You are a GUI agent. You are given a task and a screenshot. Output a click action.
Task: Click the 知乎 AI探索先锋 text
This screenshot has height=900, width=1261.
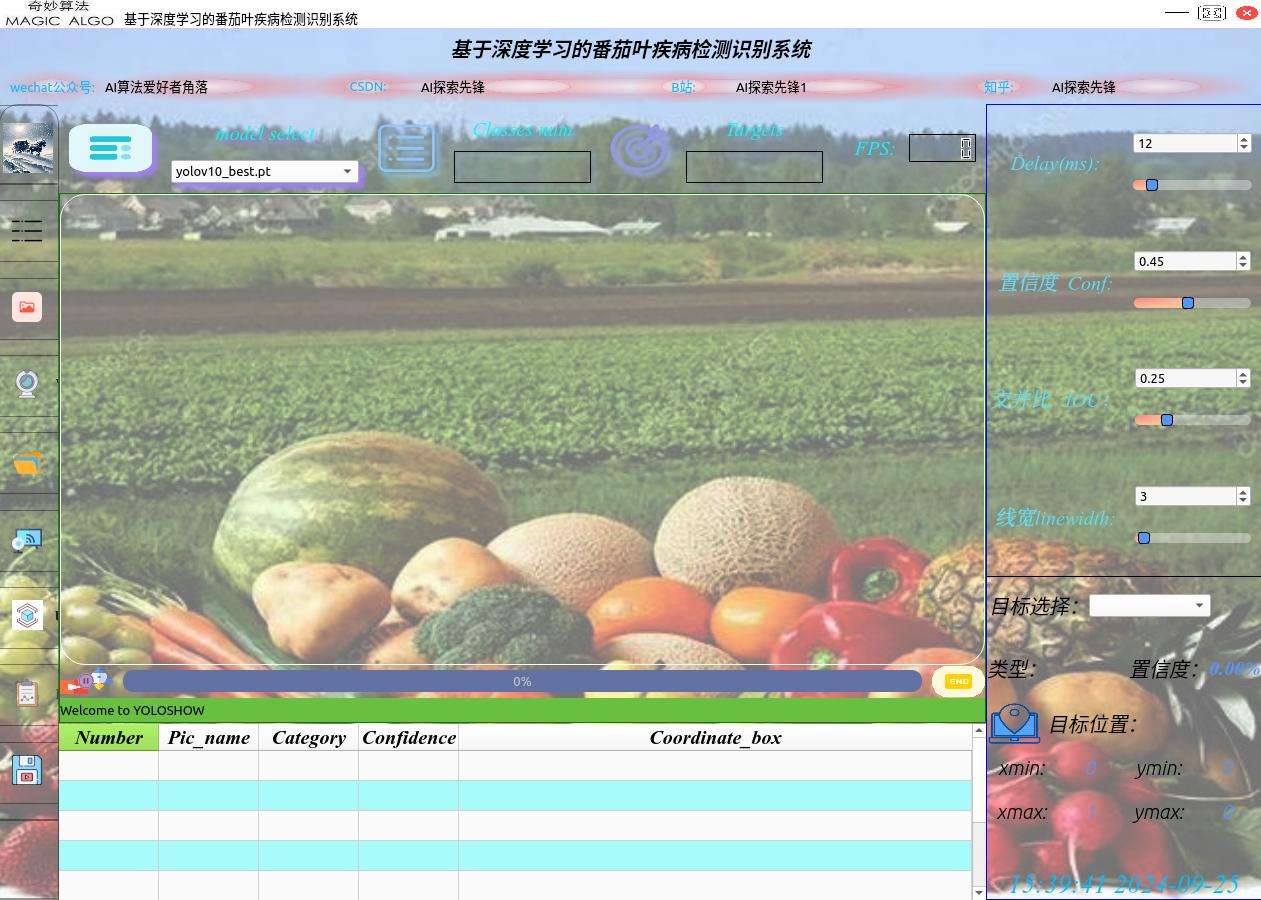1083,88
